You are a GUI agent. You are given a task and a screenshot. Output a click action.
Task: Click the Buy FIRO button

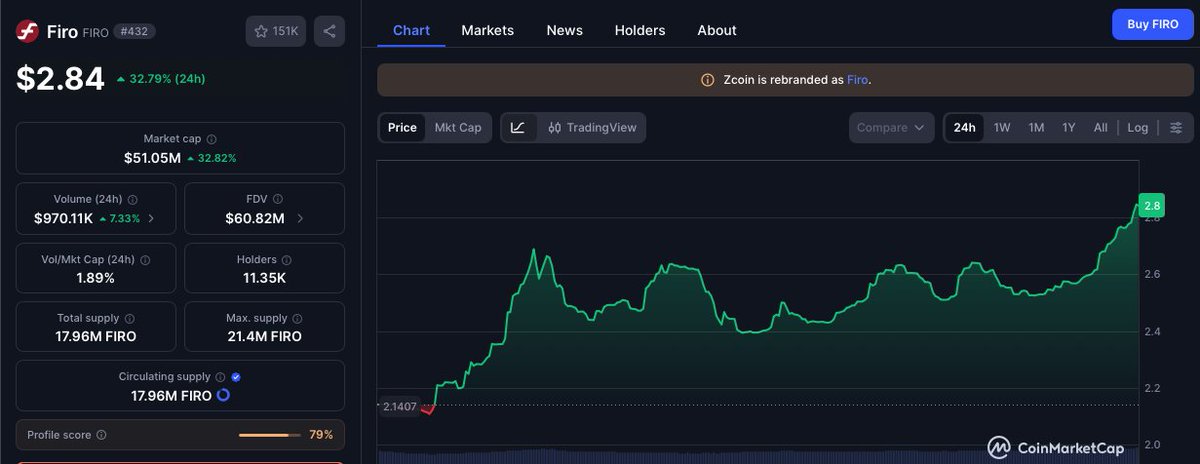click(1152, 23)
